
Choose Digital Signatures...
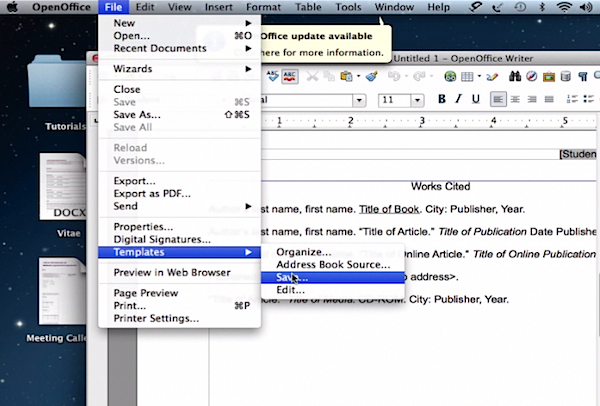[180, 239]
